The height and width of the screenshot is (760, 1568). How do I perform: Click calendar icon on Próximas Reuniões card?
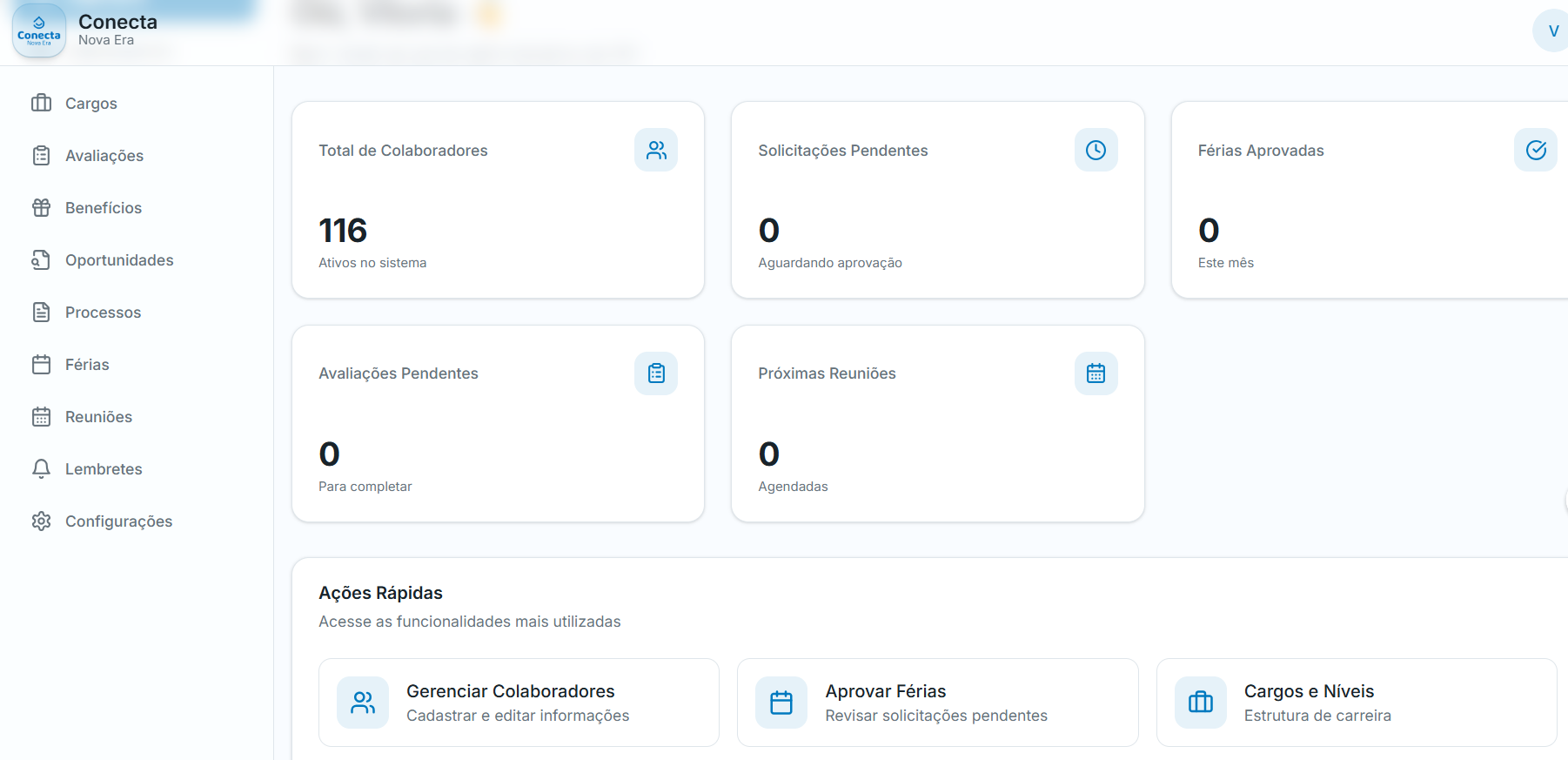pyautogui.click(x=1096, y=373)
